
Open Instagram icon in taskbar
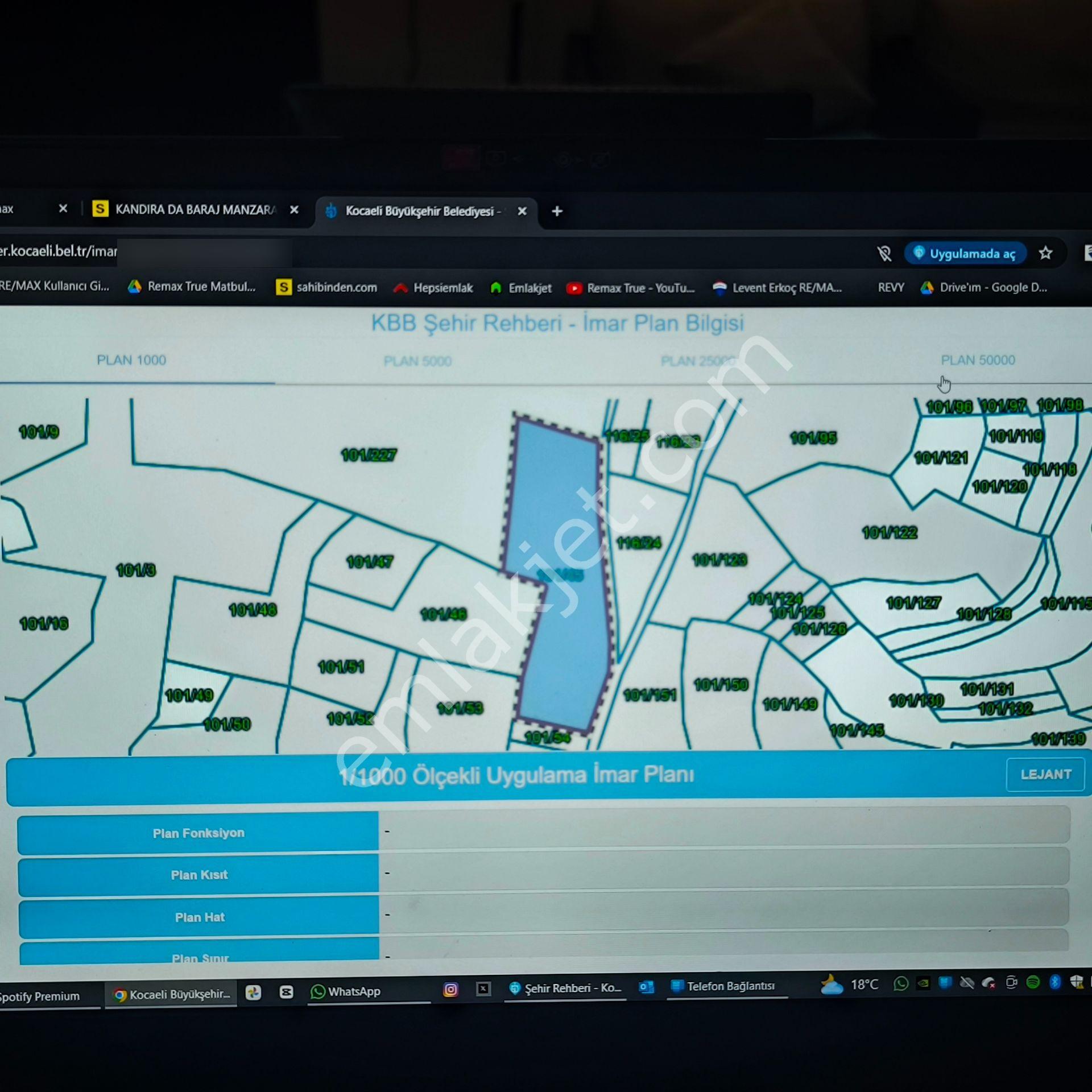tap(450, 990)
